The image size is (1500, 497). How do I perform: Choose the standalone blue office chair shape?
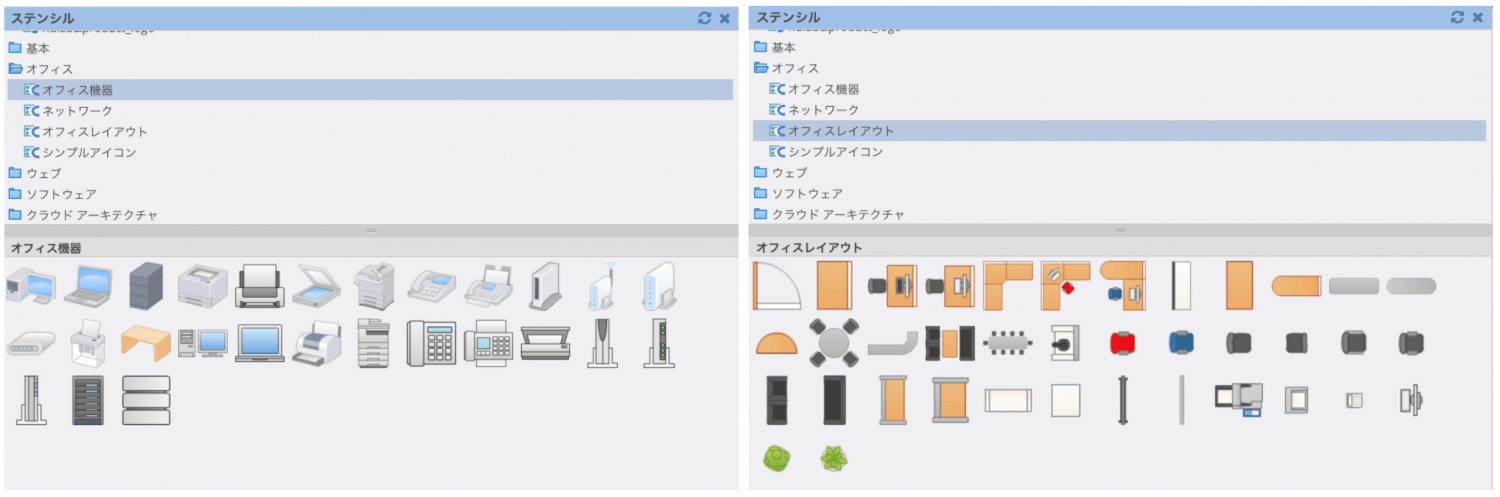point(1181,343)
